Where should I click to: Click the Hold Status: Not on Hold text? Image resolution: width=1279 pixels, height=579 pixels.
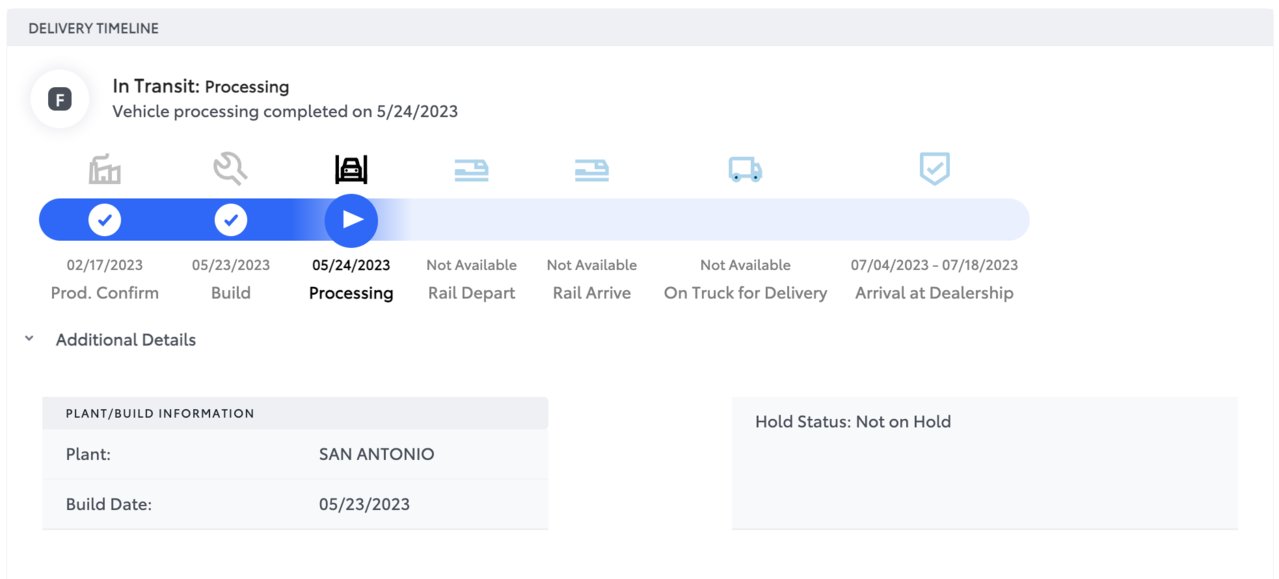click(853, 422)
